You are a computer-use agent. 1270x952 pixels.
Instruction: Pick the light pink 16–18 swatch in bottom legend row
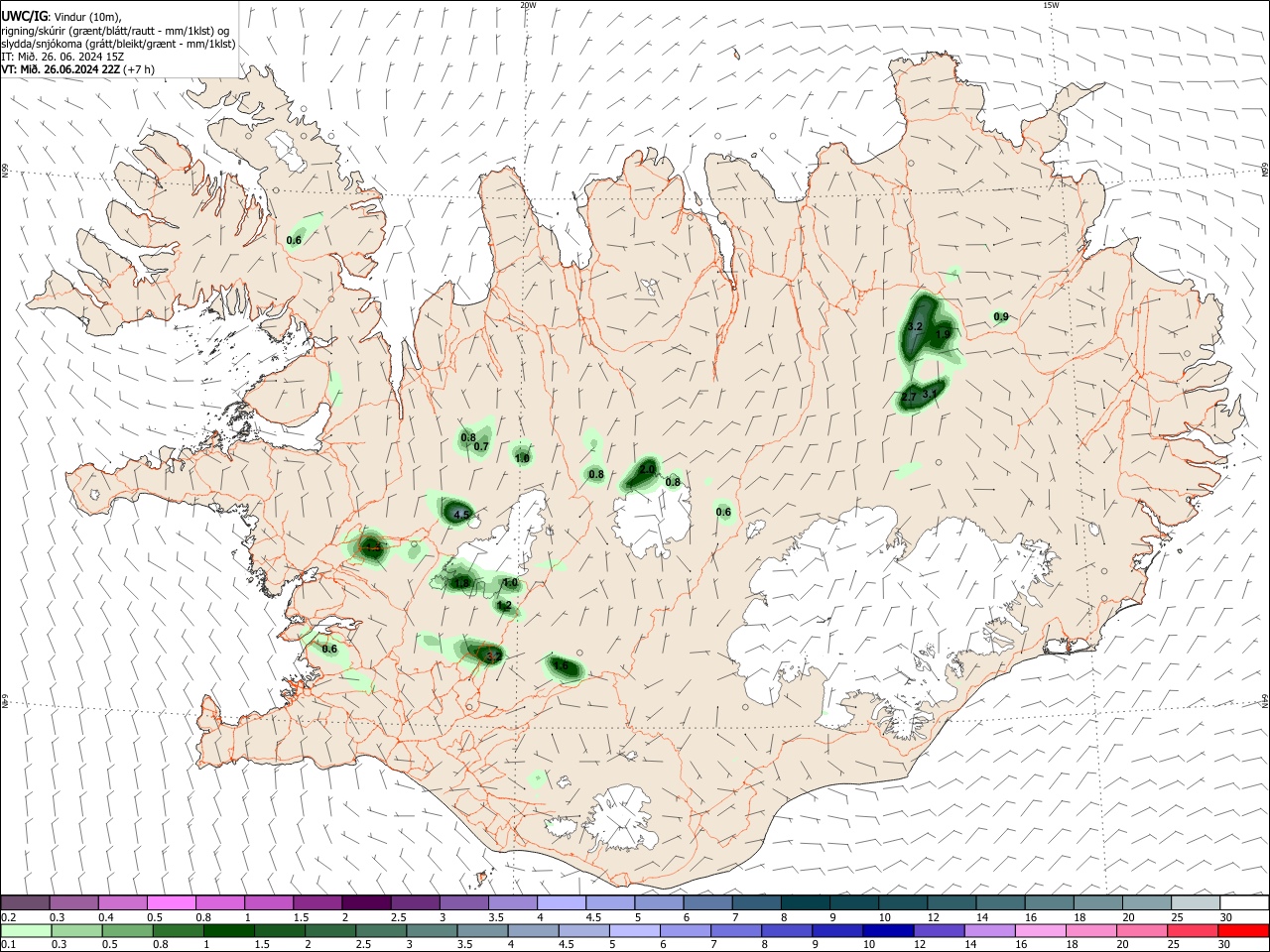tap(1043, 930)
